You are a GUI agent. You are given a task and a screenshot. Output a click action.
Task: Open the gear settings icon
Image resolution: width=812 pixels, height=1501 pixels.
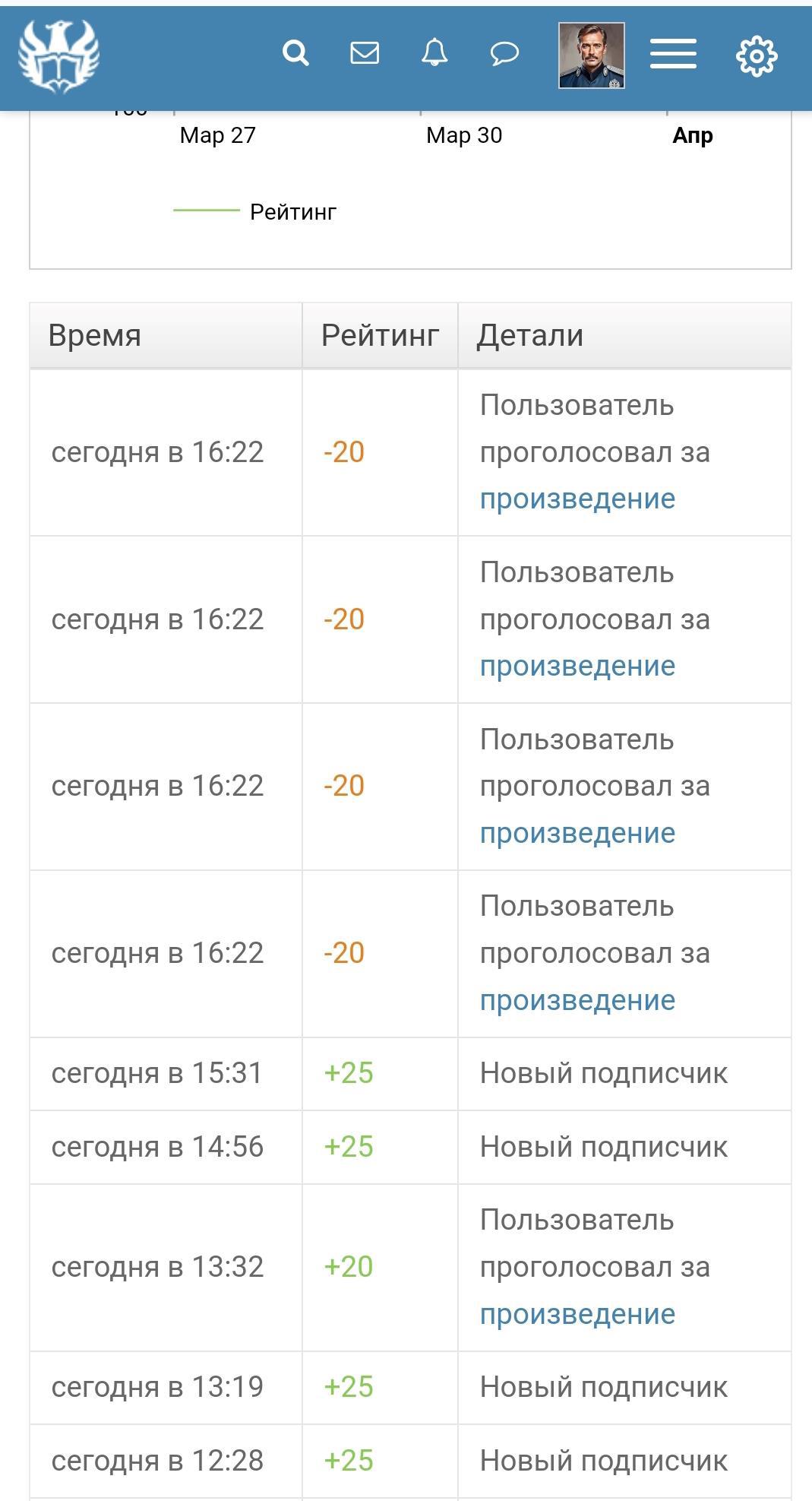757,55
